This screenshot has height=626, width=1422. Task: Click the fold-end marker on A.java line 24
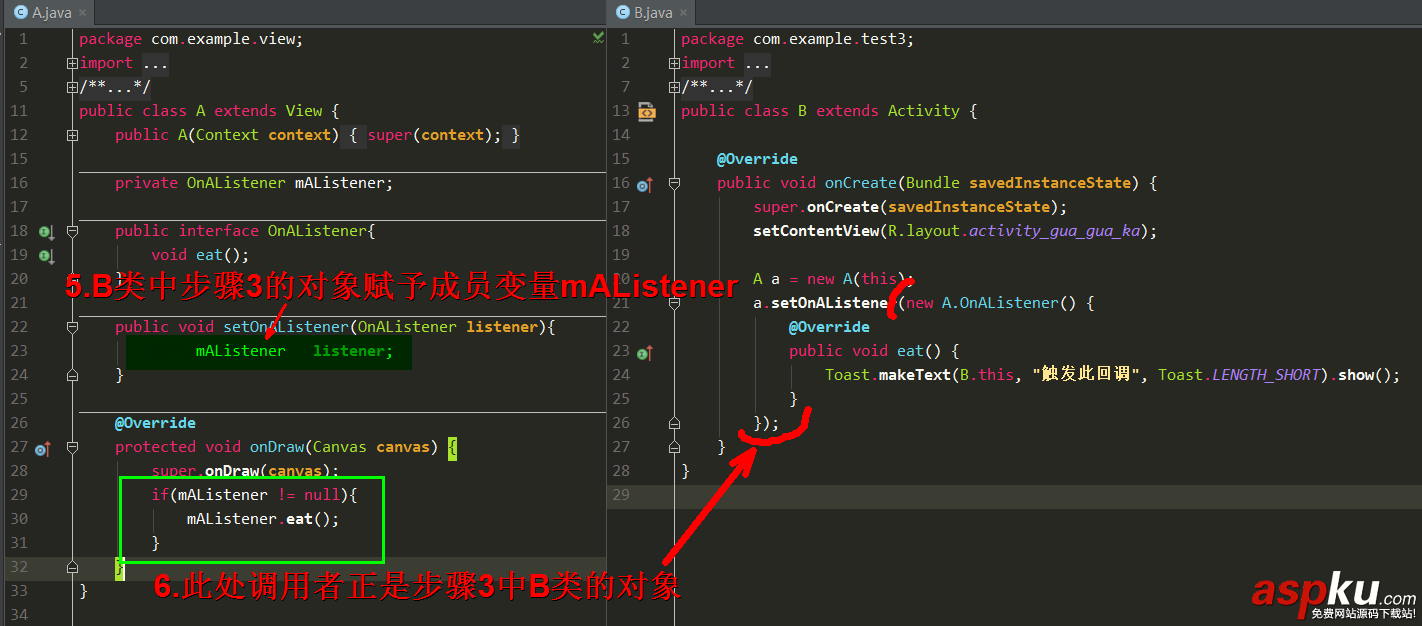coord(72,375)
